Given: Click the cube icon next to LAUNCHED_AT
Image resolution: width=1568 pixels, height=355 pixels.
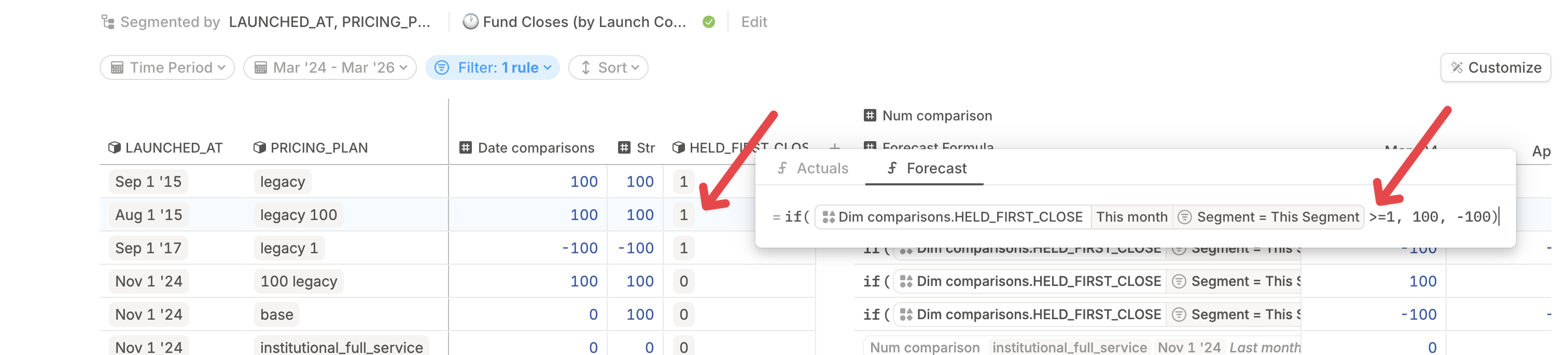Looking at the screenshot, I should [115, 148].
